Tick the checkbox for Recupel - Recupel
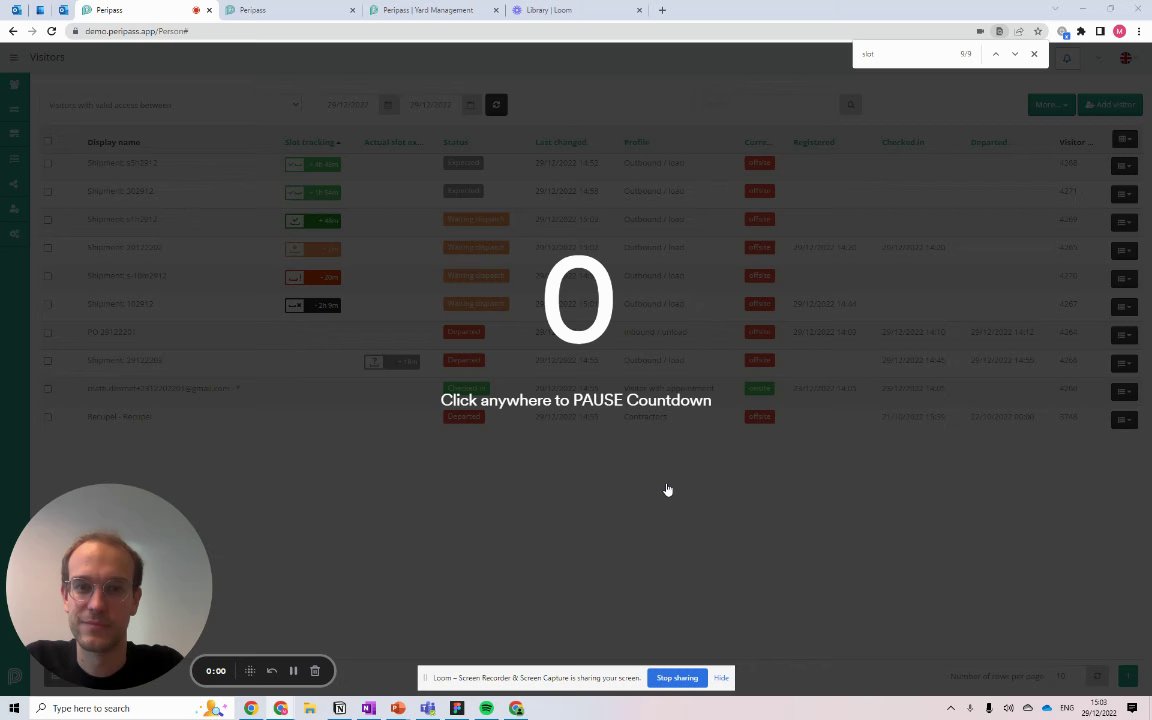The height and width of the screenshot is (720, 1152). coord(48,417)
